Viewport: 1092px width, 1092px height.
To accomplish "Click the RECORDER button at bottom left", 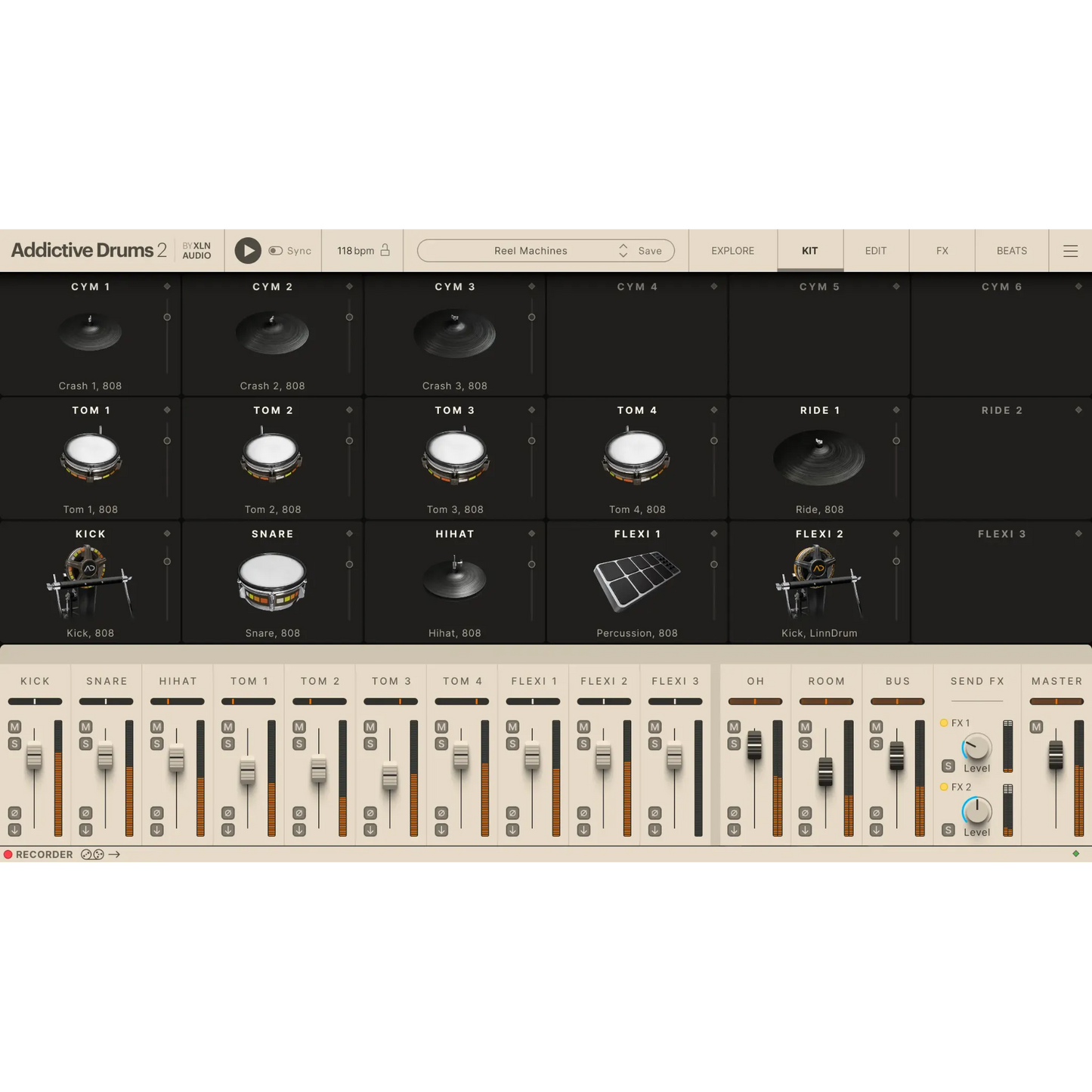I will (38, 854).
